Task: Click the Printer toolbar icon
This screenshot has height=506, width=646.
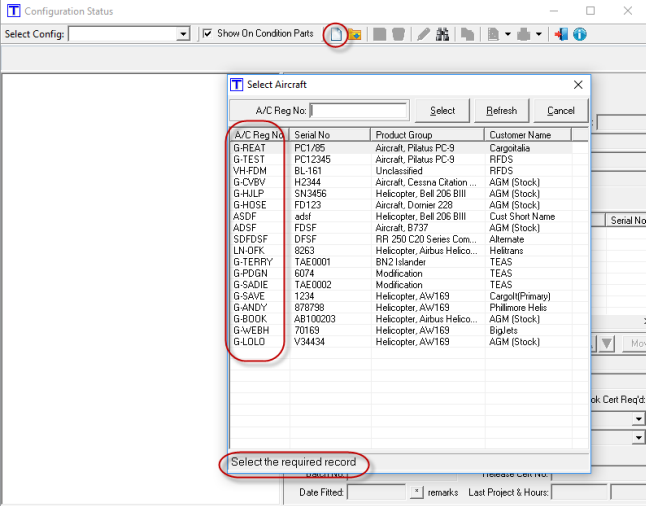Action: coord(524,34)
